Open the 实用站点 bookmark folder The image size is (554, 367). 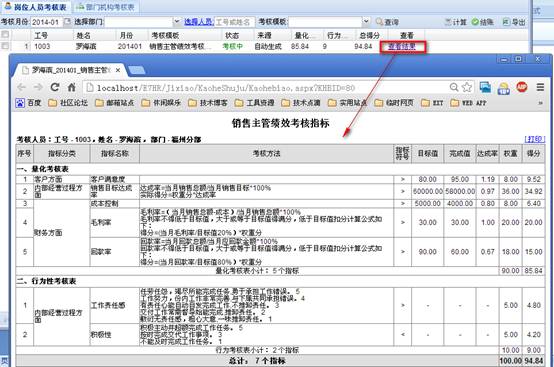point(347,103)
